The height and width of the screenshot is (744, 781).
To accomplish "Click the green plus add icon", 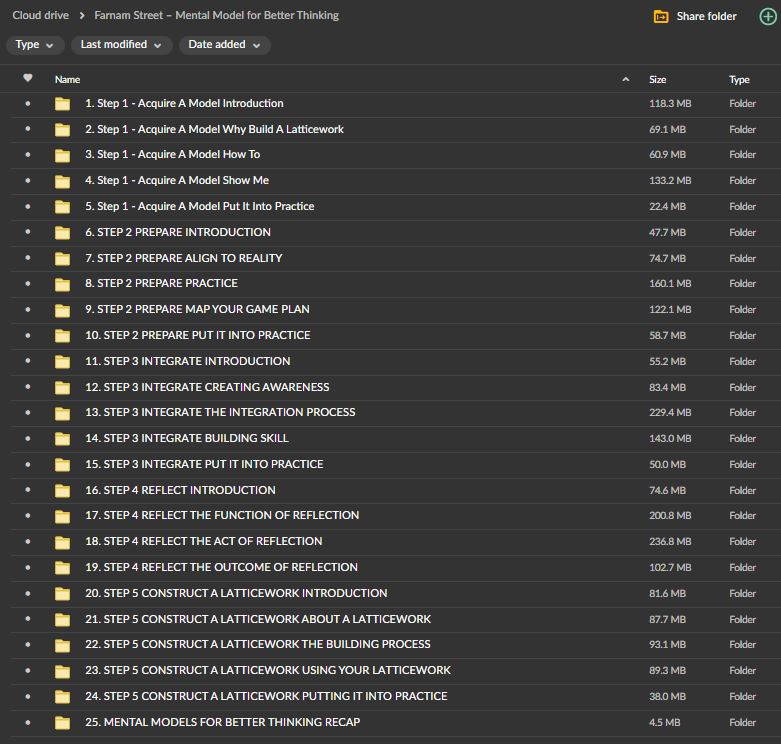I will click(x=767, y=16).
